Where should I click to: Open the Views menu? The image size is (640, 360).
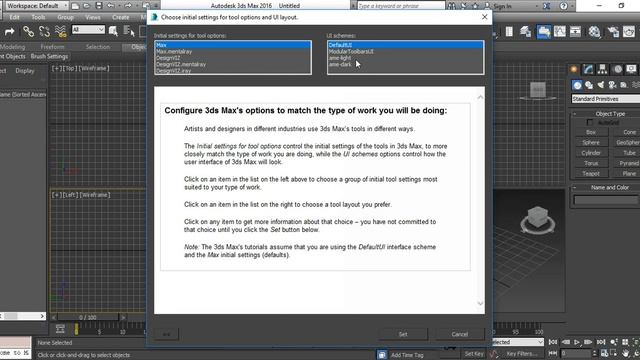click(x=93, y=17)
